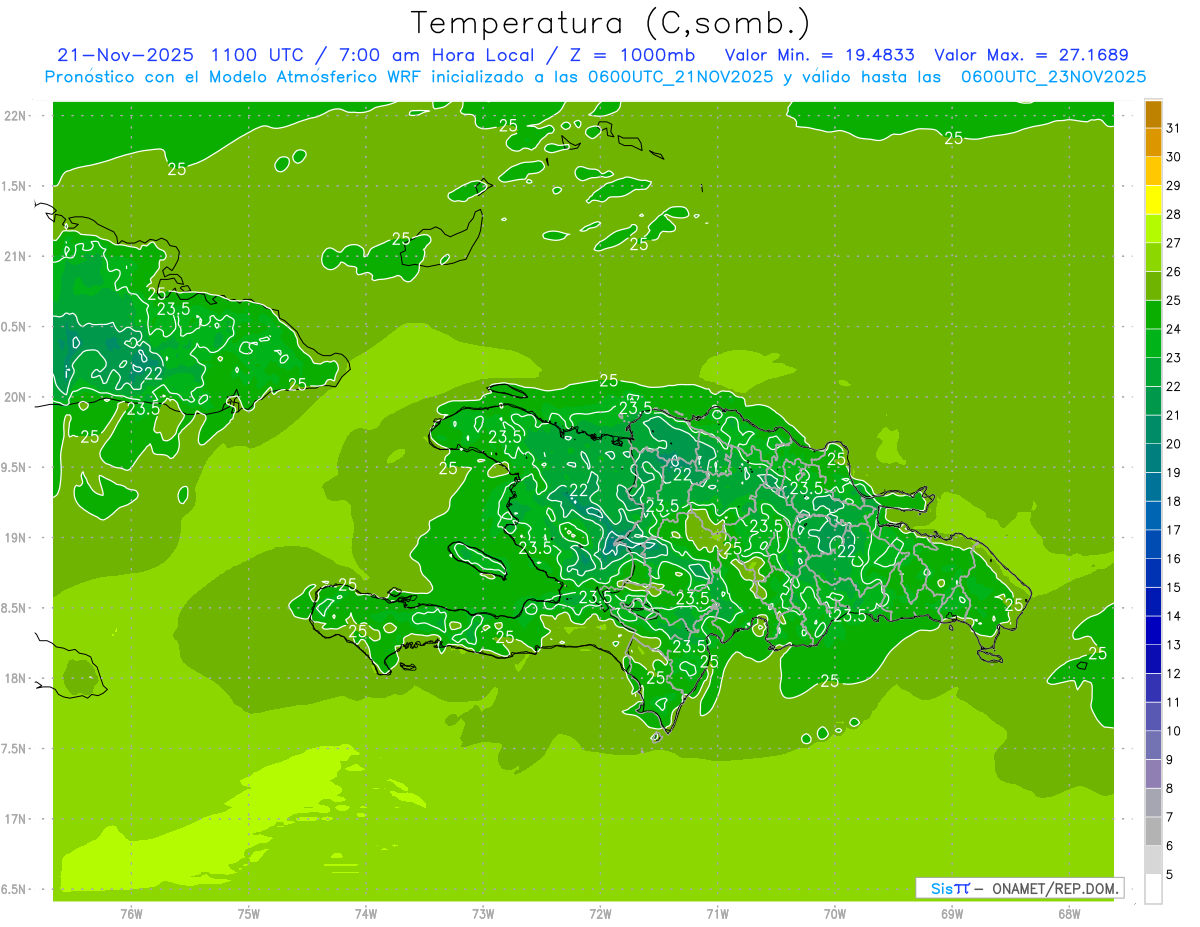Viewport: 1200px width, 927px height.
Task: Click the '72W' longitude axis label
Action: pyautogui.click(x=601, y=914)
